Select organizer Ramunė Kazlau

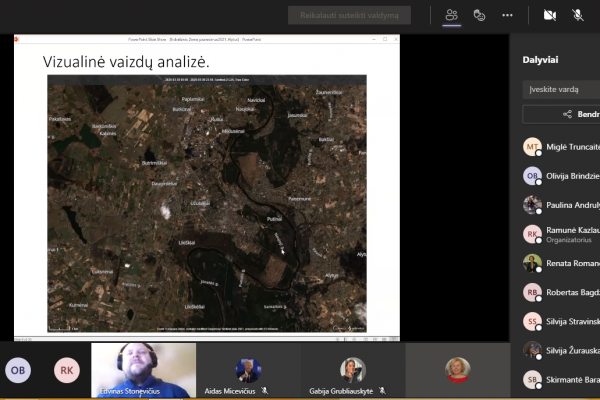pos(561,234)
